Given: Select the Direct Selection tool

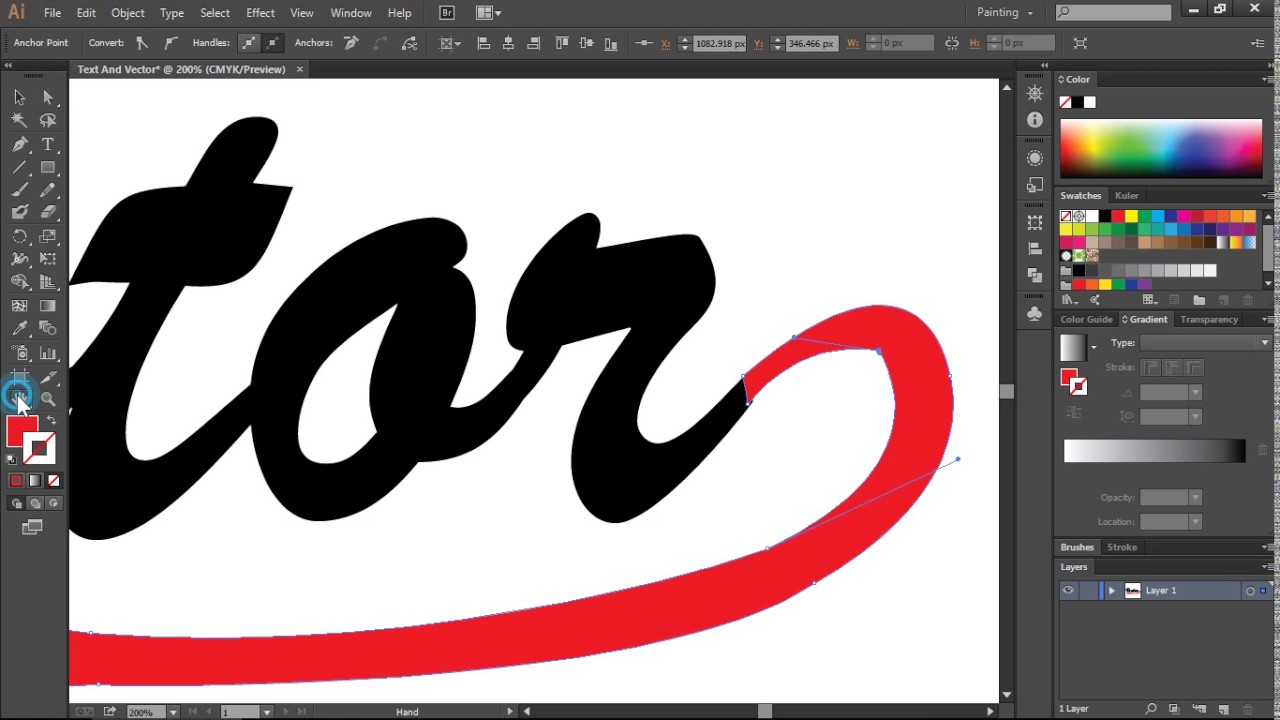Looking at the screenshot, I should (x=47, y=97).
